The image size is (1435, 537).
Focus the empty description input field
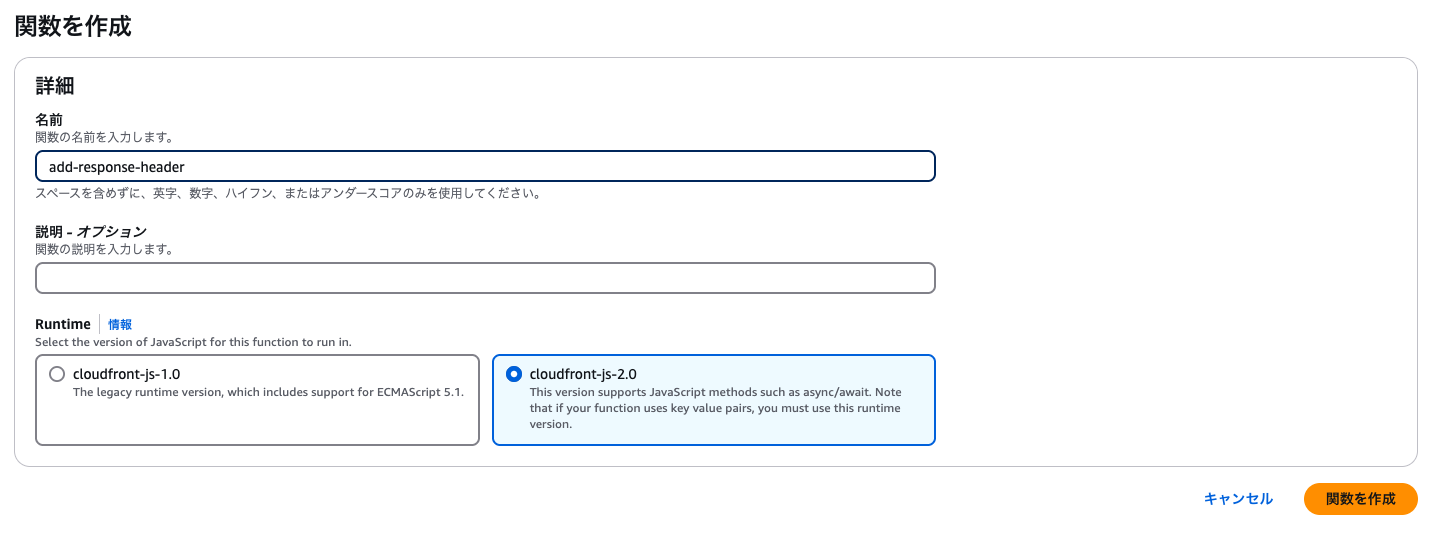(485, 278)
